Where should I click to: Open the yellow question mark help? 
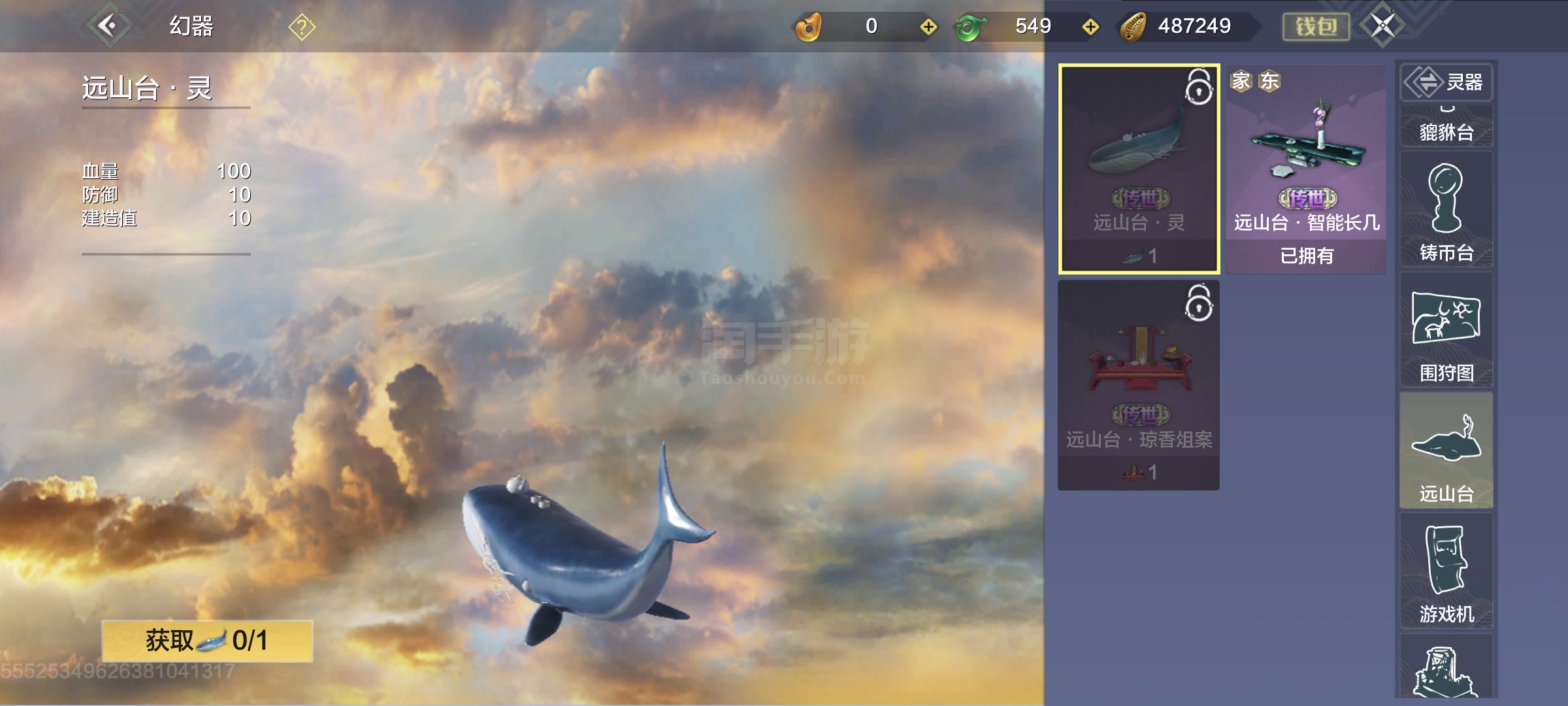[302, 27]
